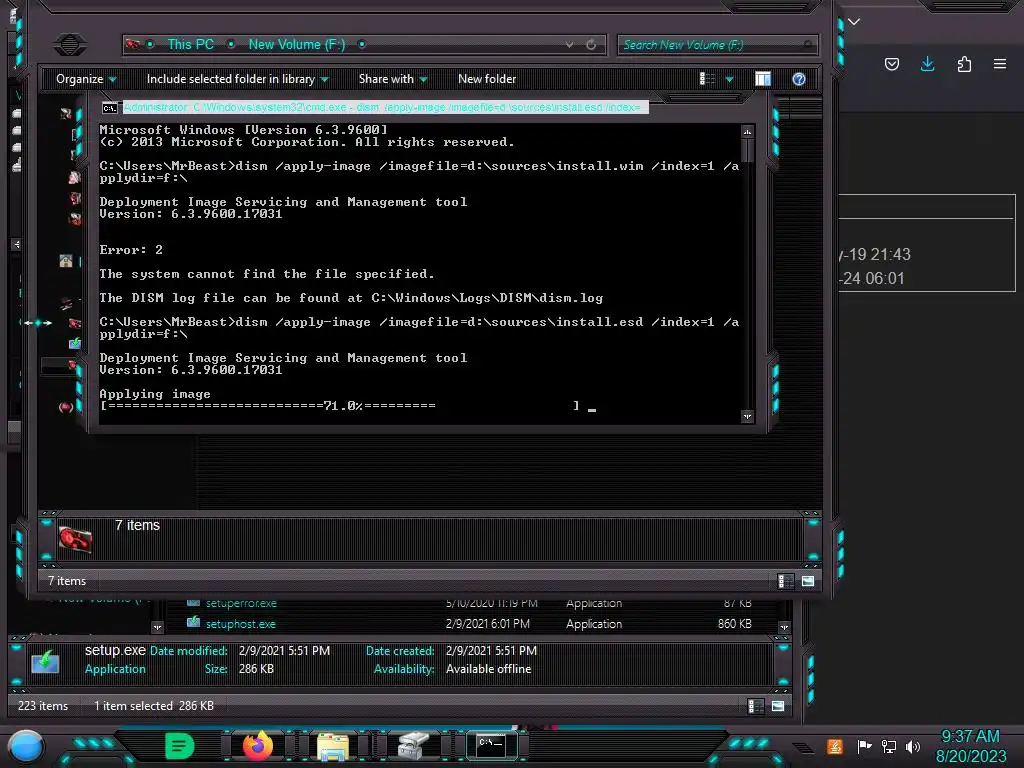Open the Organize dropdown menu
Viewport: 1024px width, 768px height.
tap(86, 79)
